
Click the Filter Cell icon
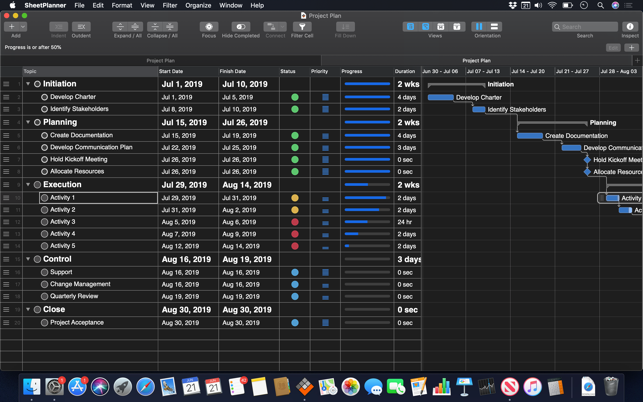click(x=302, y=27)
